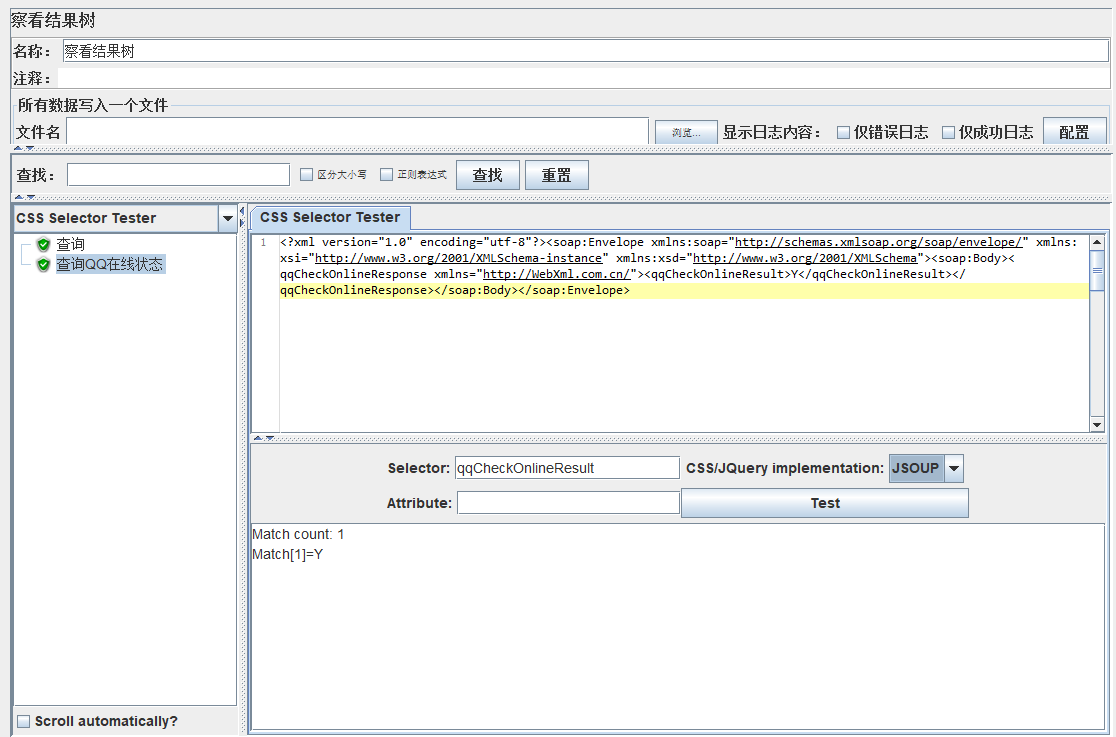Click the Selector input field
Image resolution: width=1116 pixels, height=737 pixels.
pyautogui.click(x=567, y=468)
